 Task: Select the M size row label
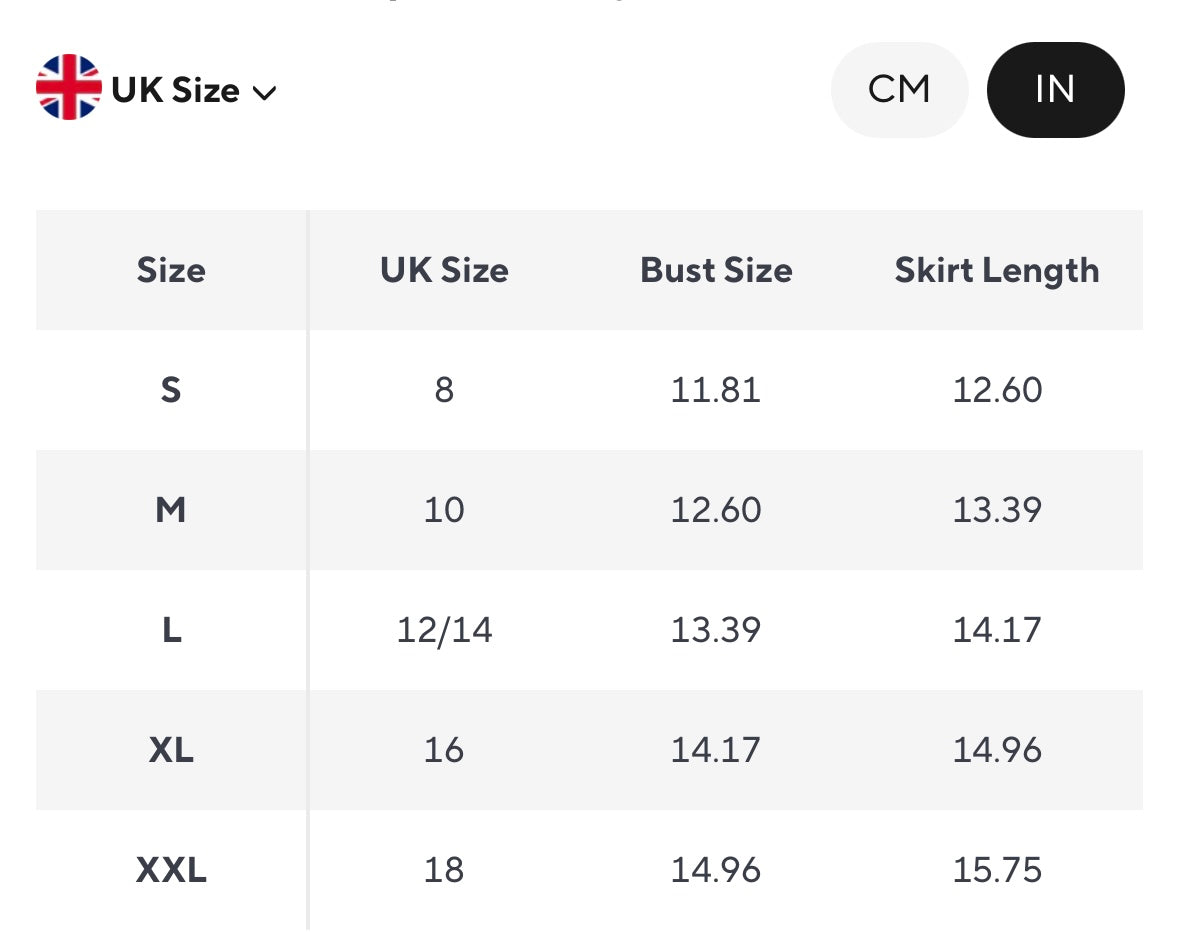pos(171,510)
